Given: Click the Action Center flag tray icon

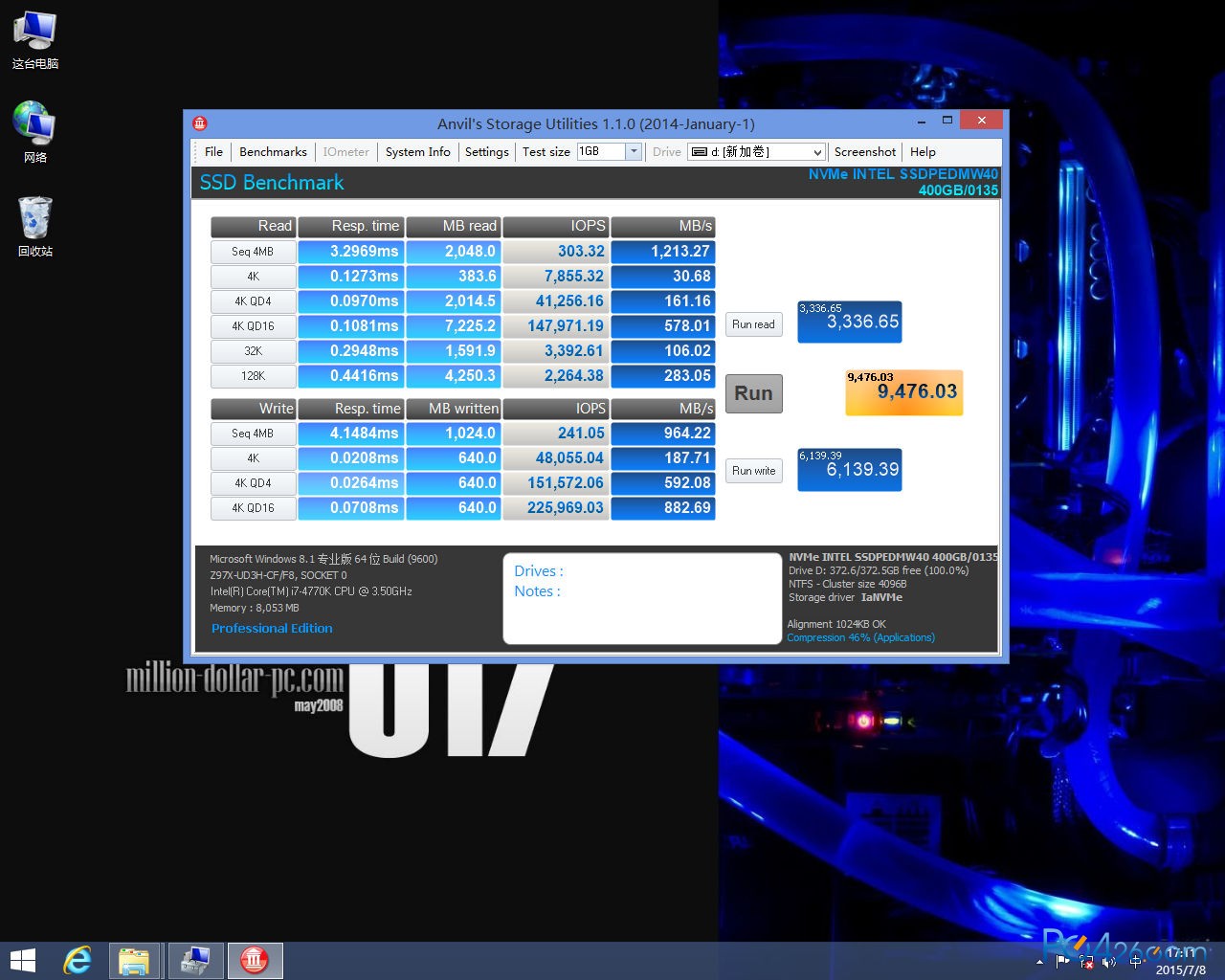Looking at the screenshot, I should pyautogui.click(x=1062, y=962).
